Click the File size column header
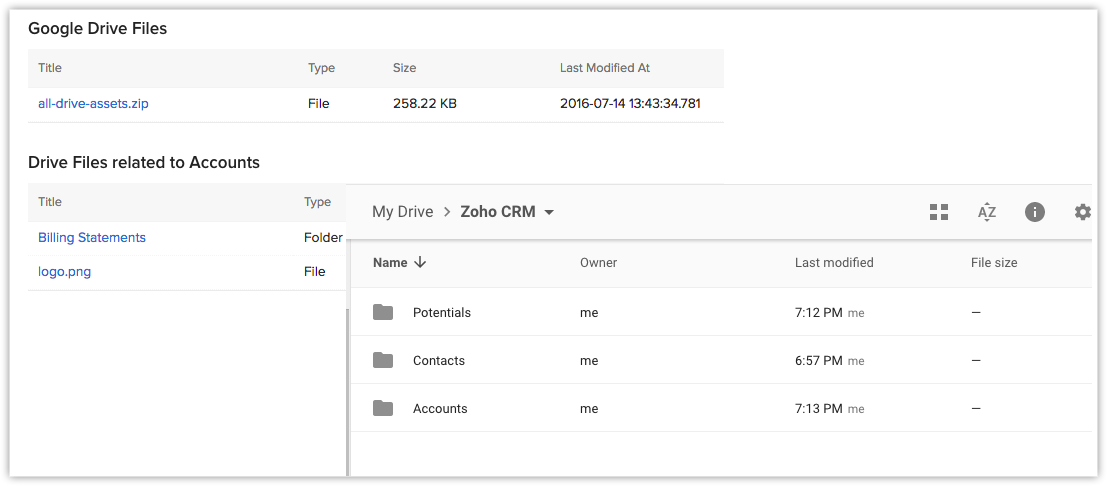1107x486 pixels. (994, 263)
